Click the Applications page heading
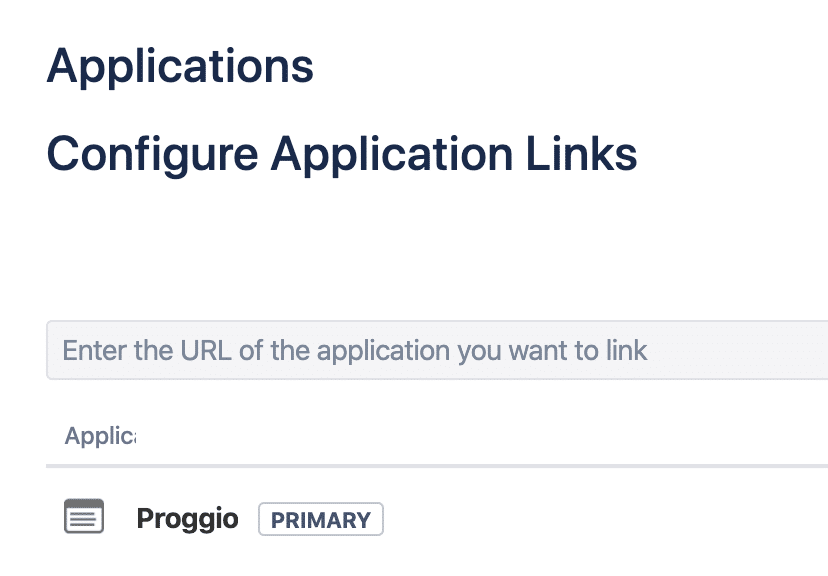This screenshot has height=576, width=828. (180, 67)
